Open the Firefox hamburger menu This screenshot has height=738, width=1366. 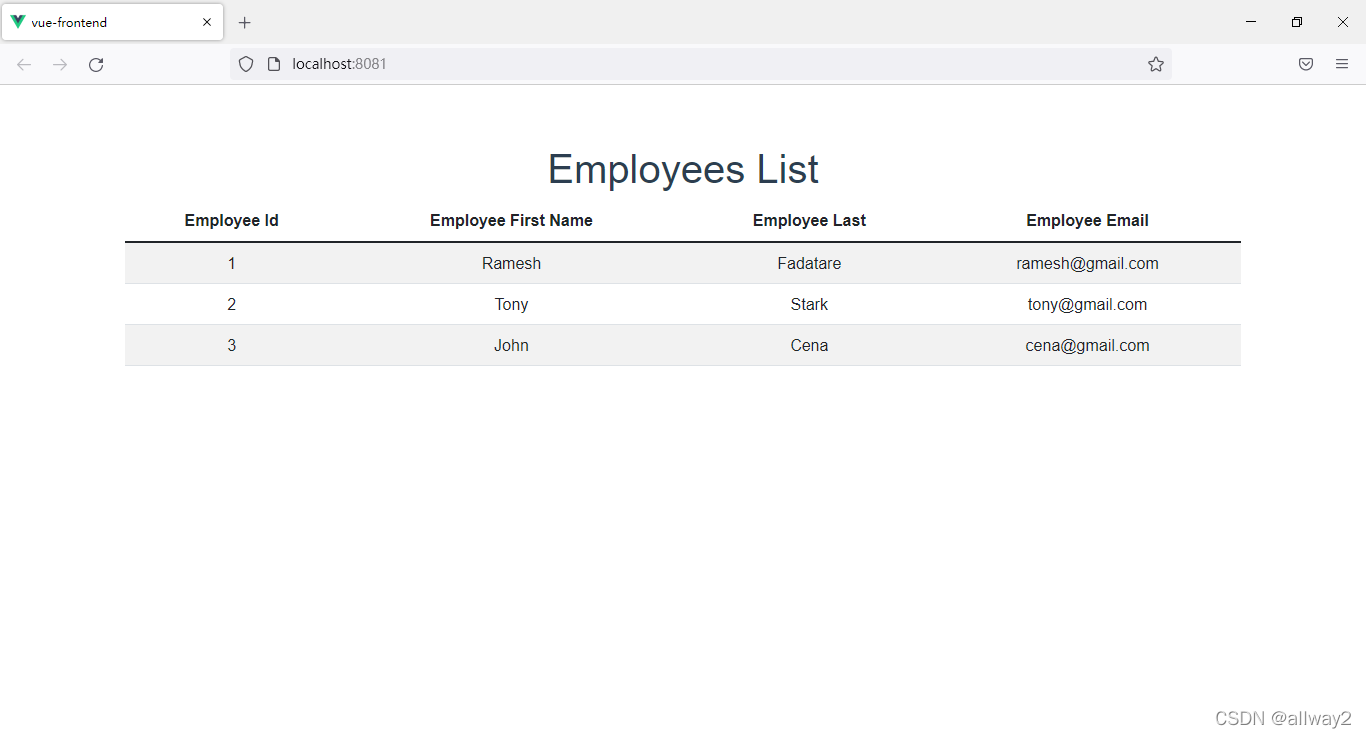tap(1342, 64)
